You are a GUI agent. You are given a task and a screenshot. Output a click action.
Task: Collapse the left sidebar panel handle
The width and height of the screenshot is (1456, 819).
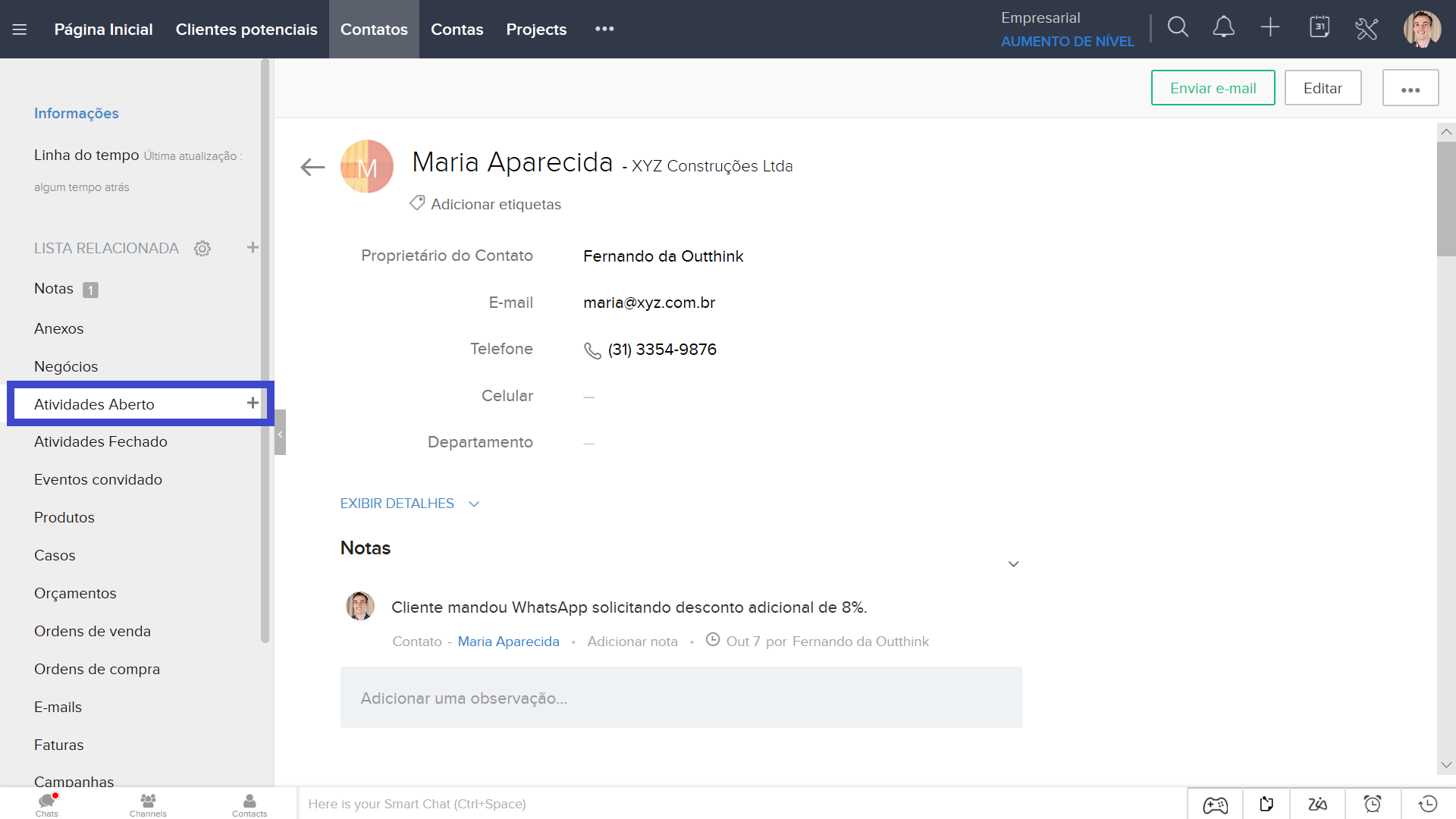coord(280,433)
